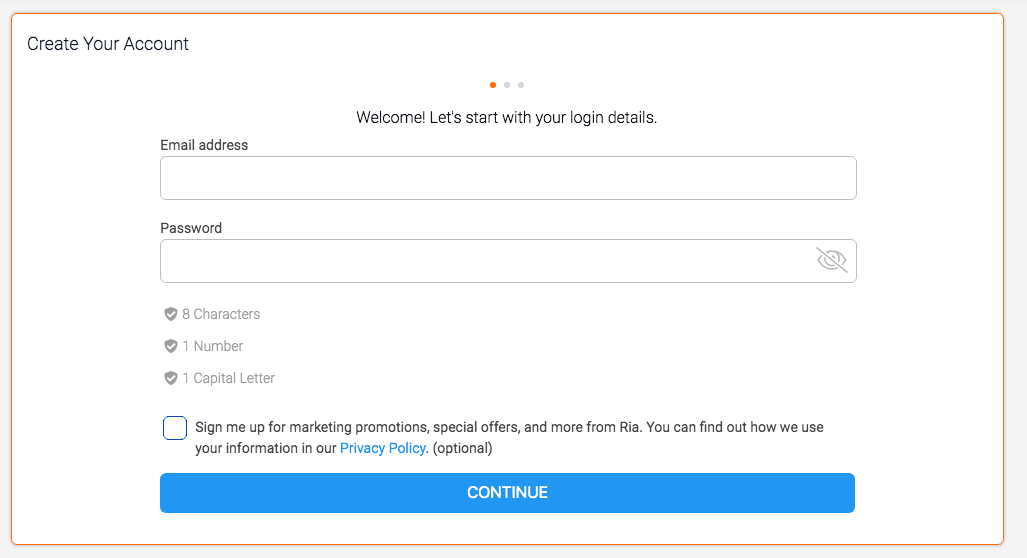Click the Email address field label
The image size is (1027, 558).
[204, 145]
